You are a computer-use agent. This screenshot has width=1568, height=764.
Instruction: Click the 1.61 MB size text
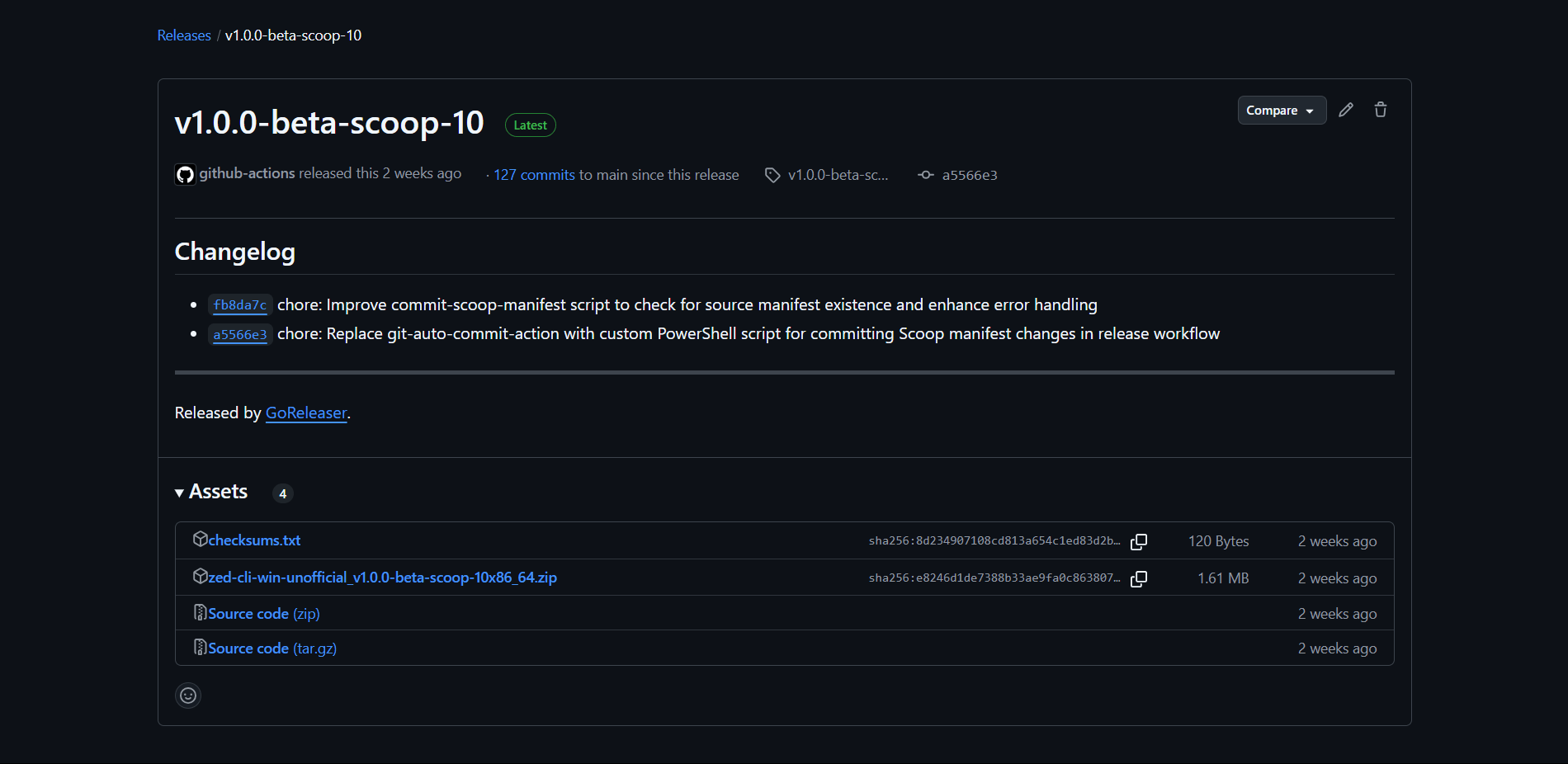point(1223,578)
